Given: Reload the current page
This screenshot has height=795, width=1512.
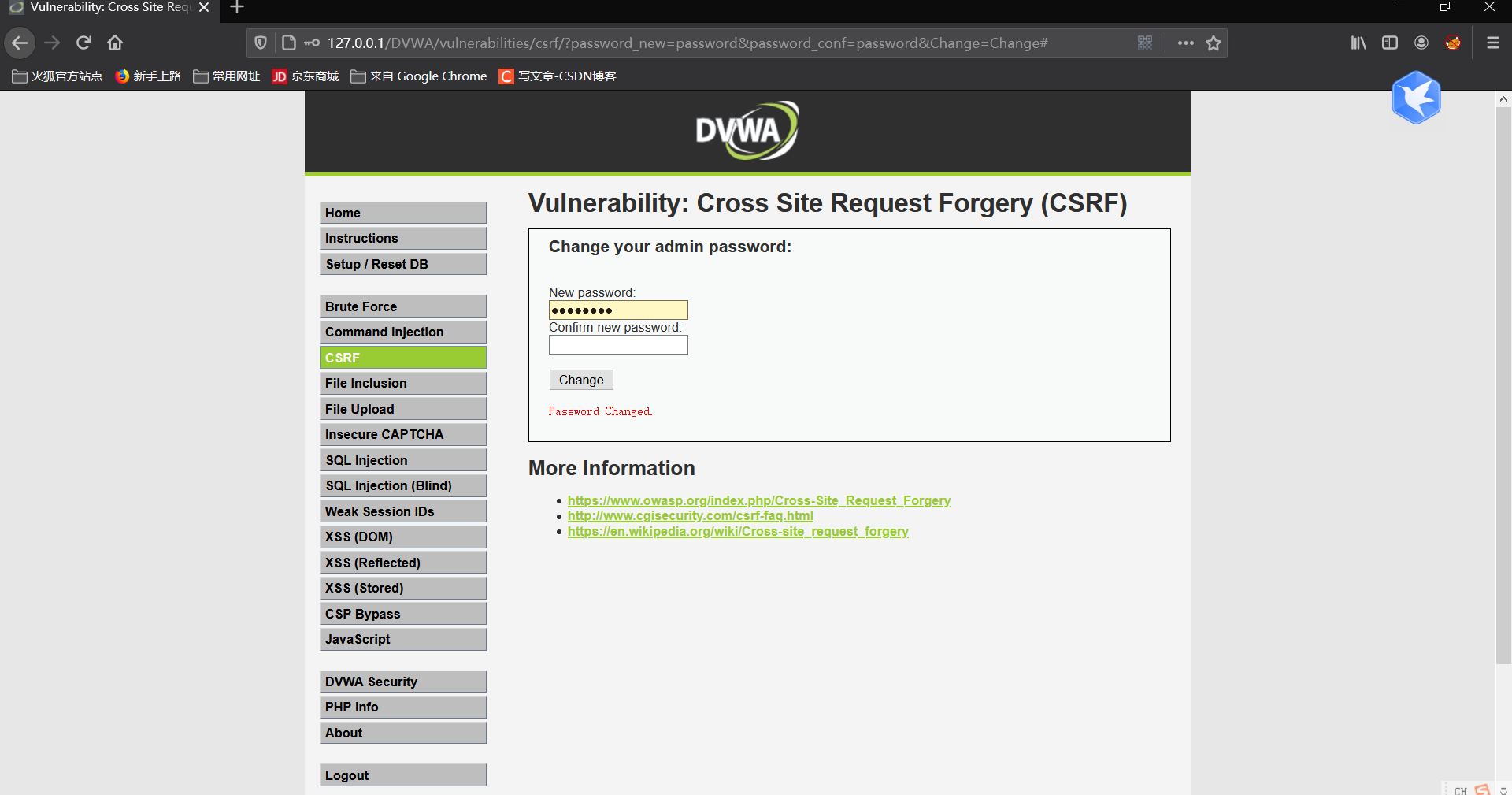Looking at the screenshot, I should tap(83, 43).
